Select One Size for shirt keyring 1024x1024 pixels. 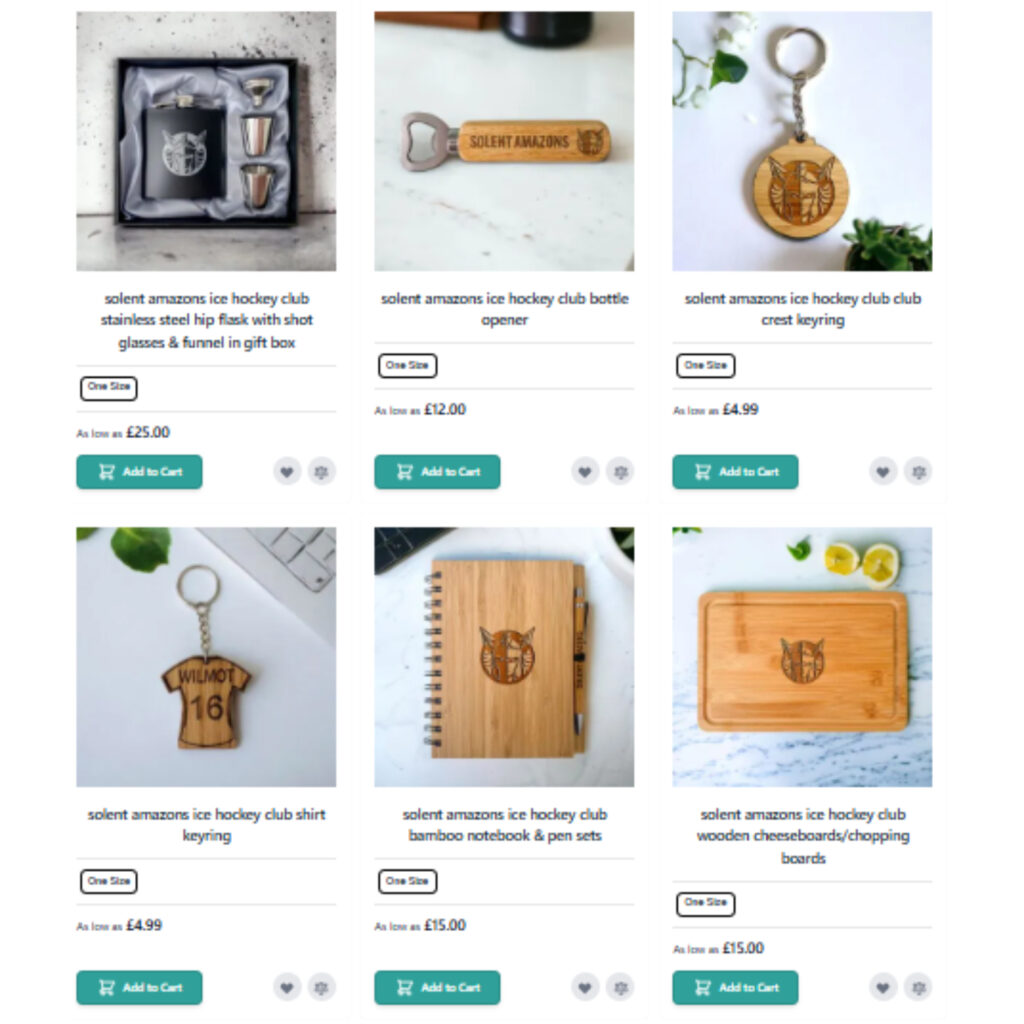point(109,881)
